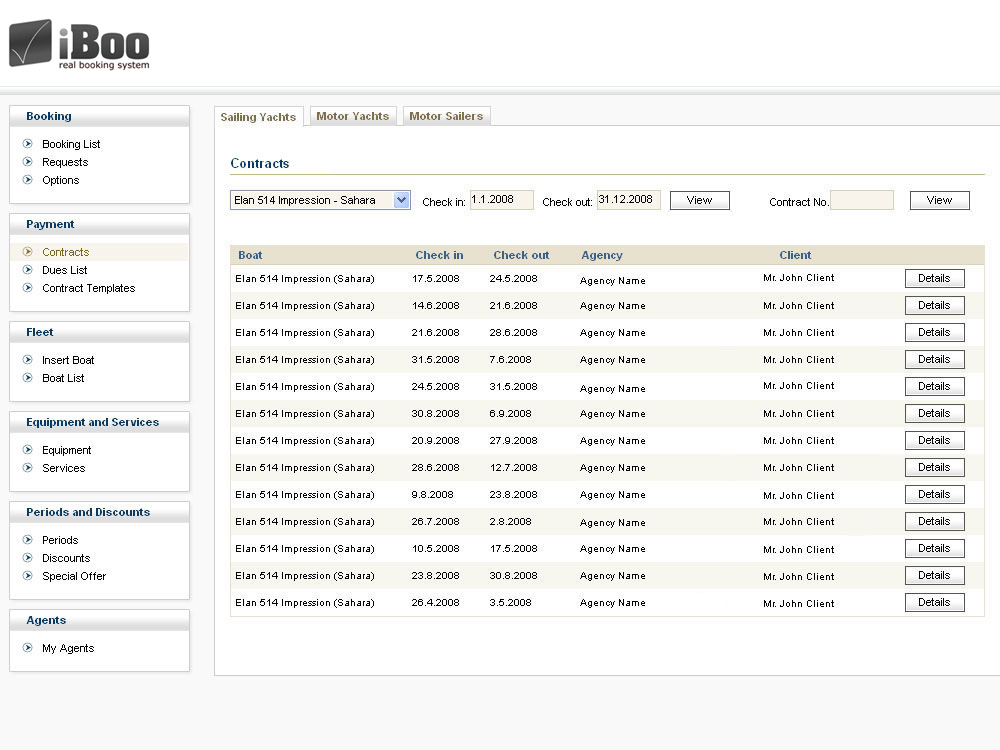Click View button next to Check out date
This screenshot has width=1000, height=750.
(699, 200)
